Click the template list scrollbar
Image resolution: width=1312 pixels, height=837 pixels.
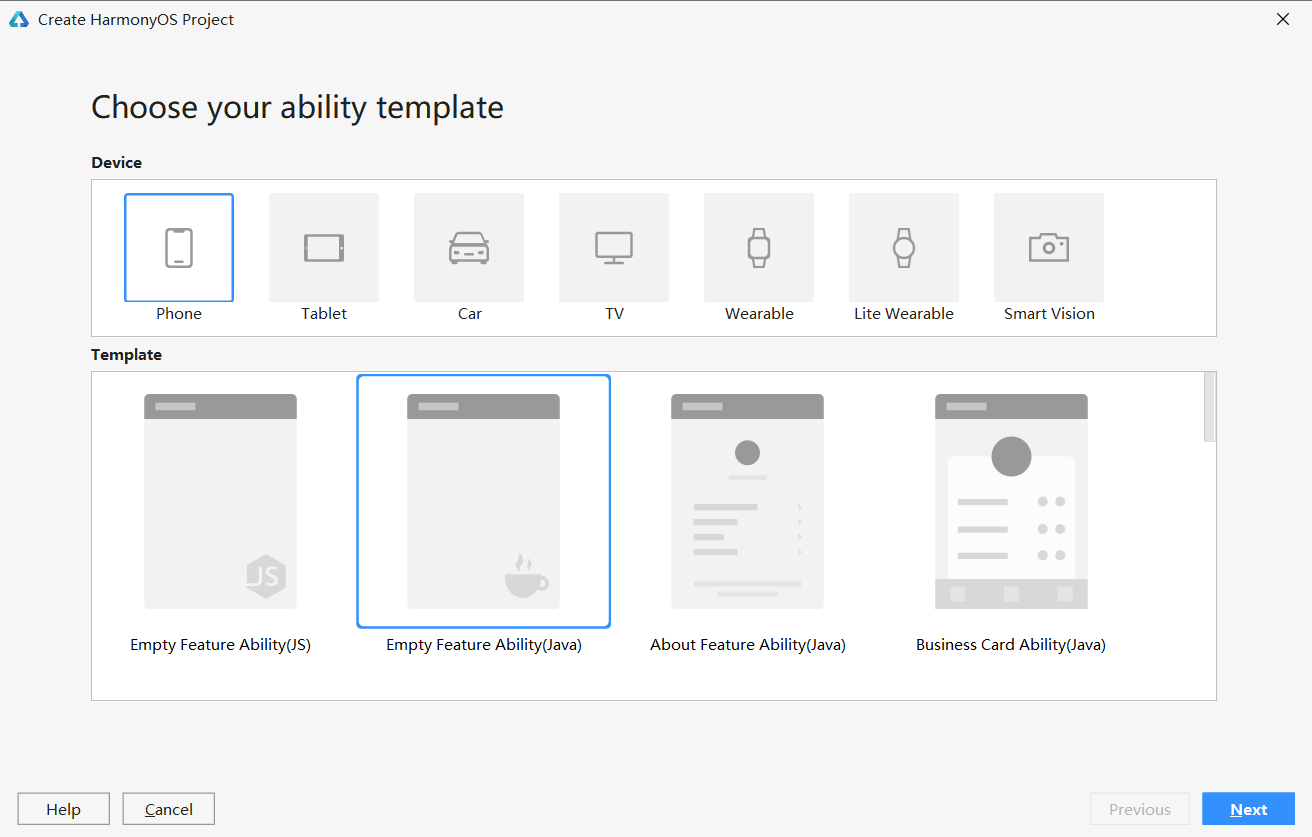pos(1210,407)
